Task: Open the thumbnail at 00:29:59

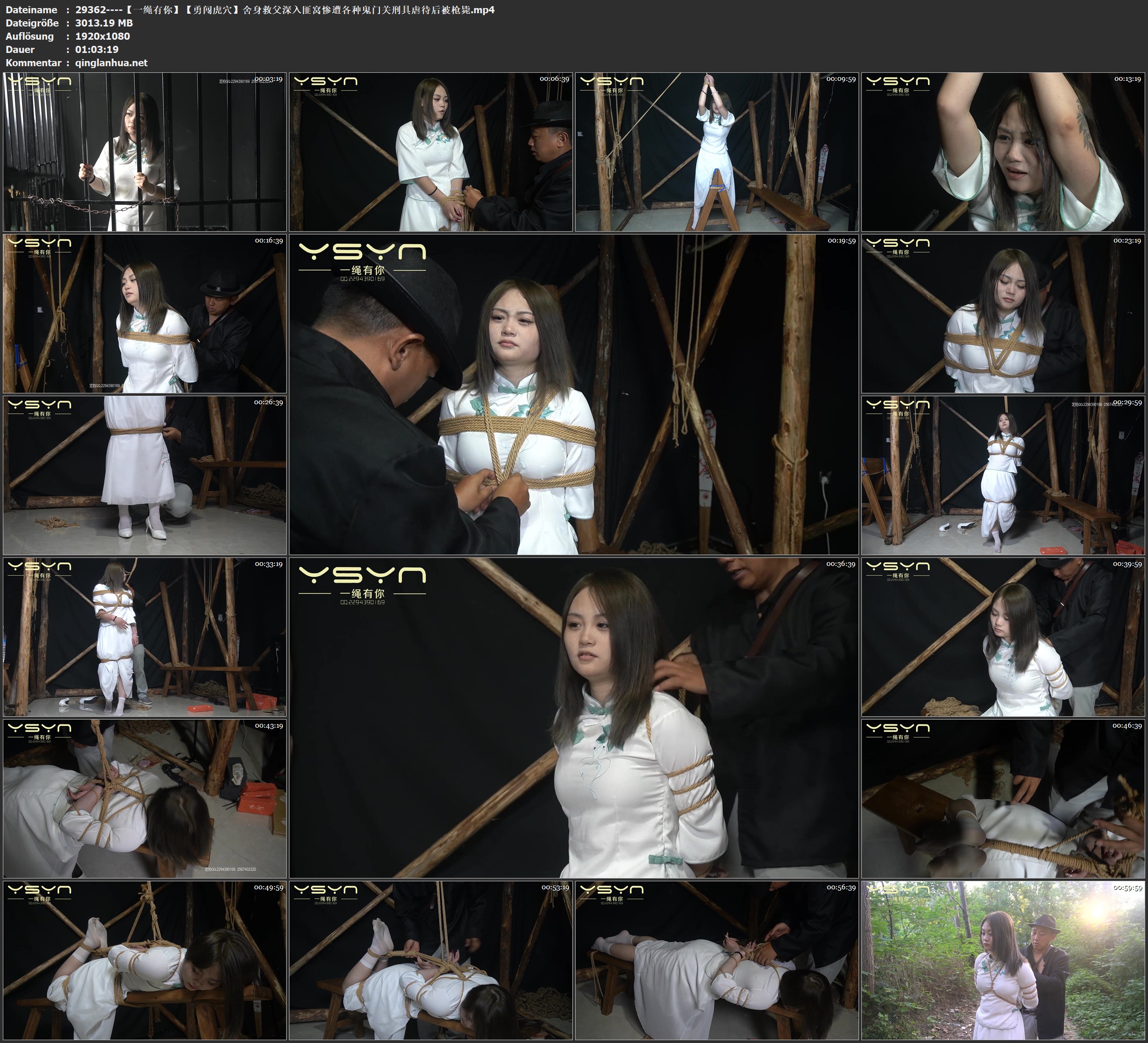Action: click(x=1003, y=475)
